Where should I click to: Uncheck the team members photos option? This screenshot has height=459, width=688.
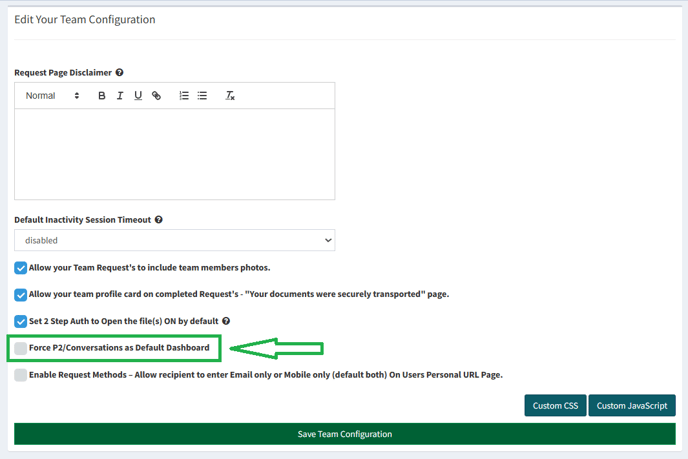tap(21, 268)
